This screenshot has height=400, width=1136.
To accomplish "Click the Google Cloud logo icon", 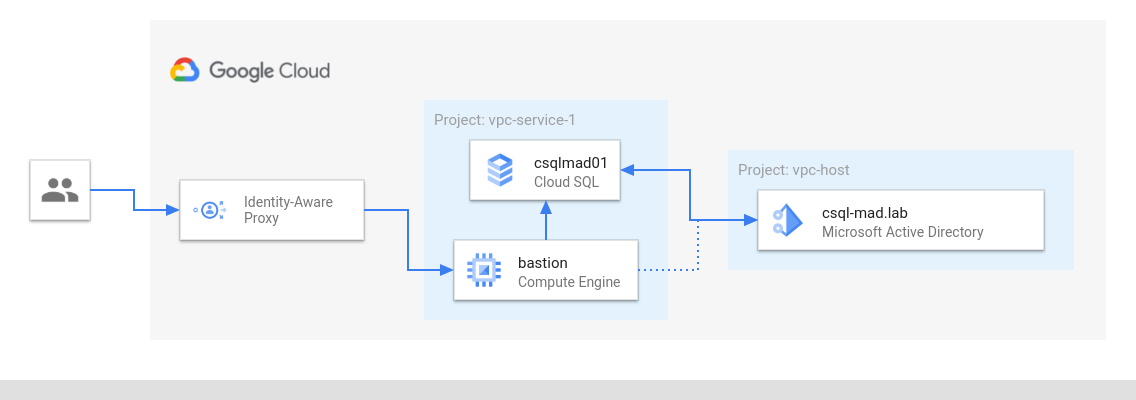I will pos(185,70).
